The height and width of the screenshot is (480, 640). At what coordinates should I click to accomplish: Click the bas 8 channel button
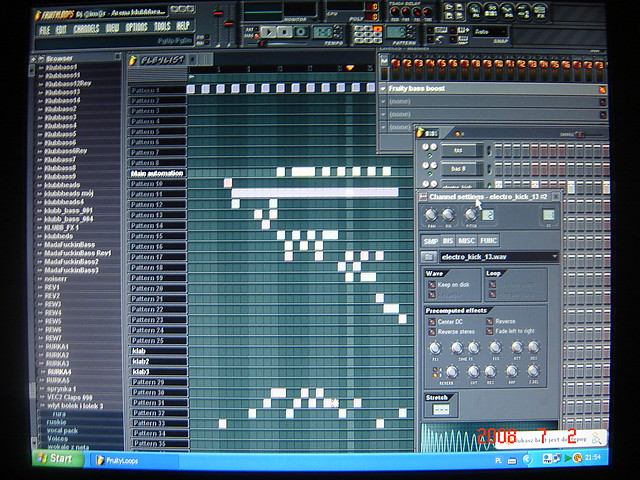[x=461, y=169]
